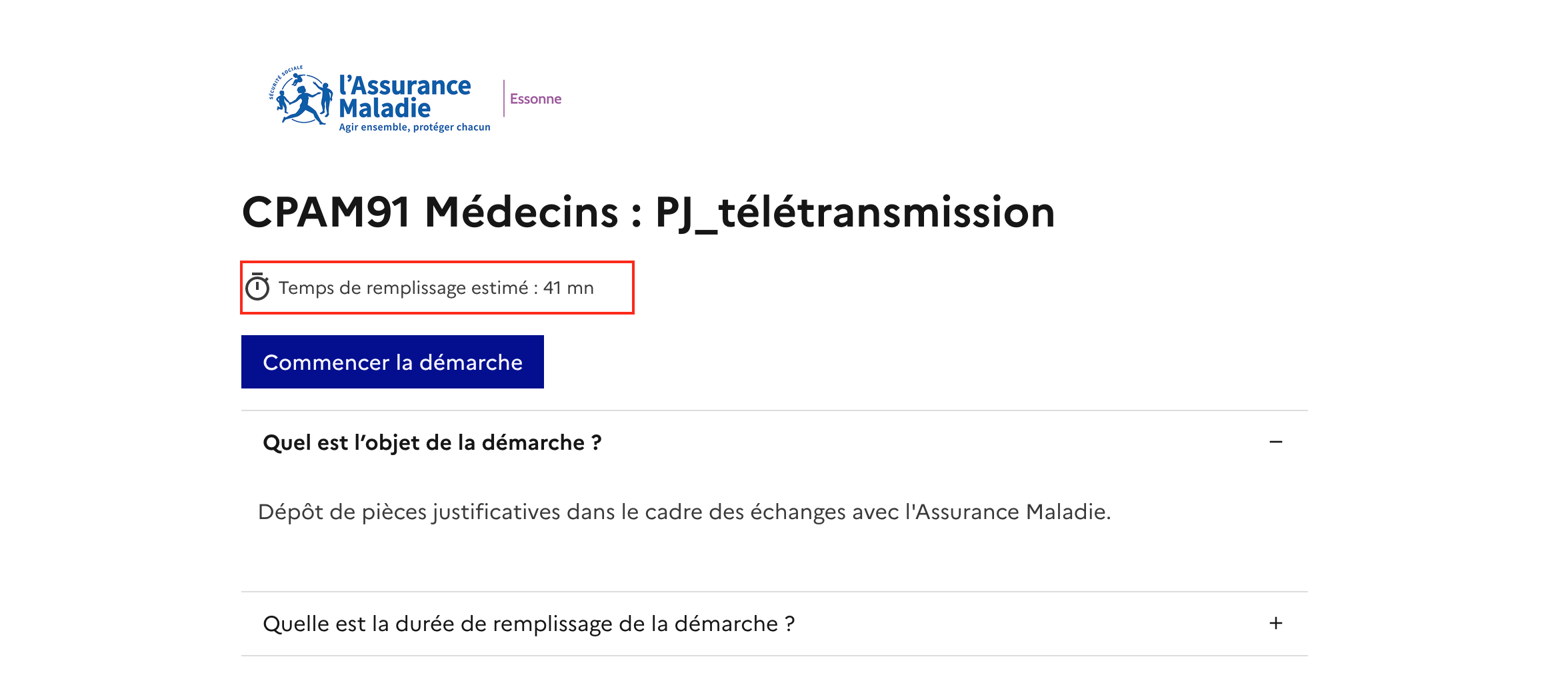1568x693 pixels.
Task: Click 'PJ_télétransmission' in the heading
Action: click(855, 213)
